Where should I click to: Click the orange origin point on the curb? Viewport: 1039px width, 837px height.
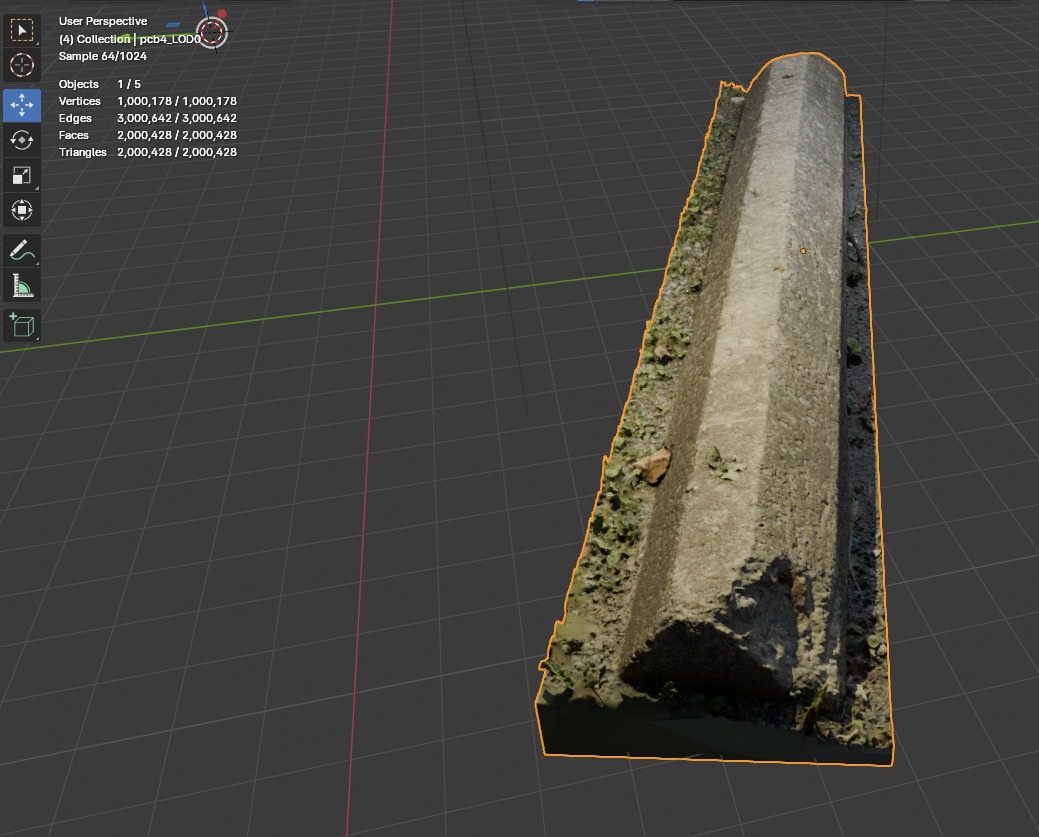coord(803,251)
